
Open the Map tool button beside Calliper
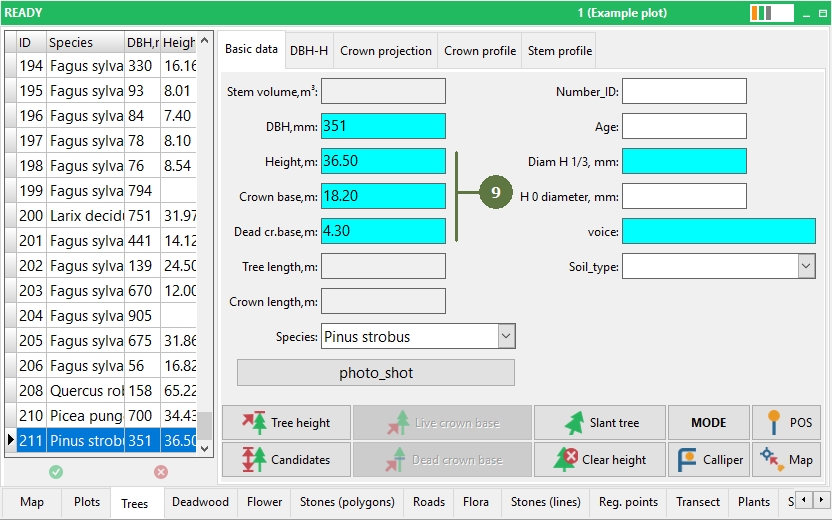pos(786,460)
